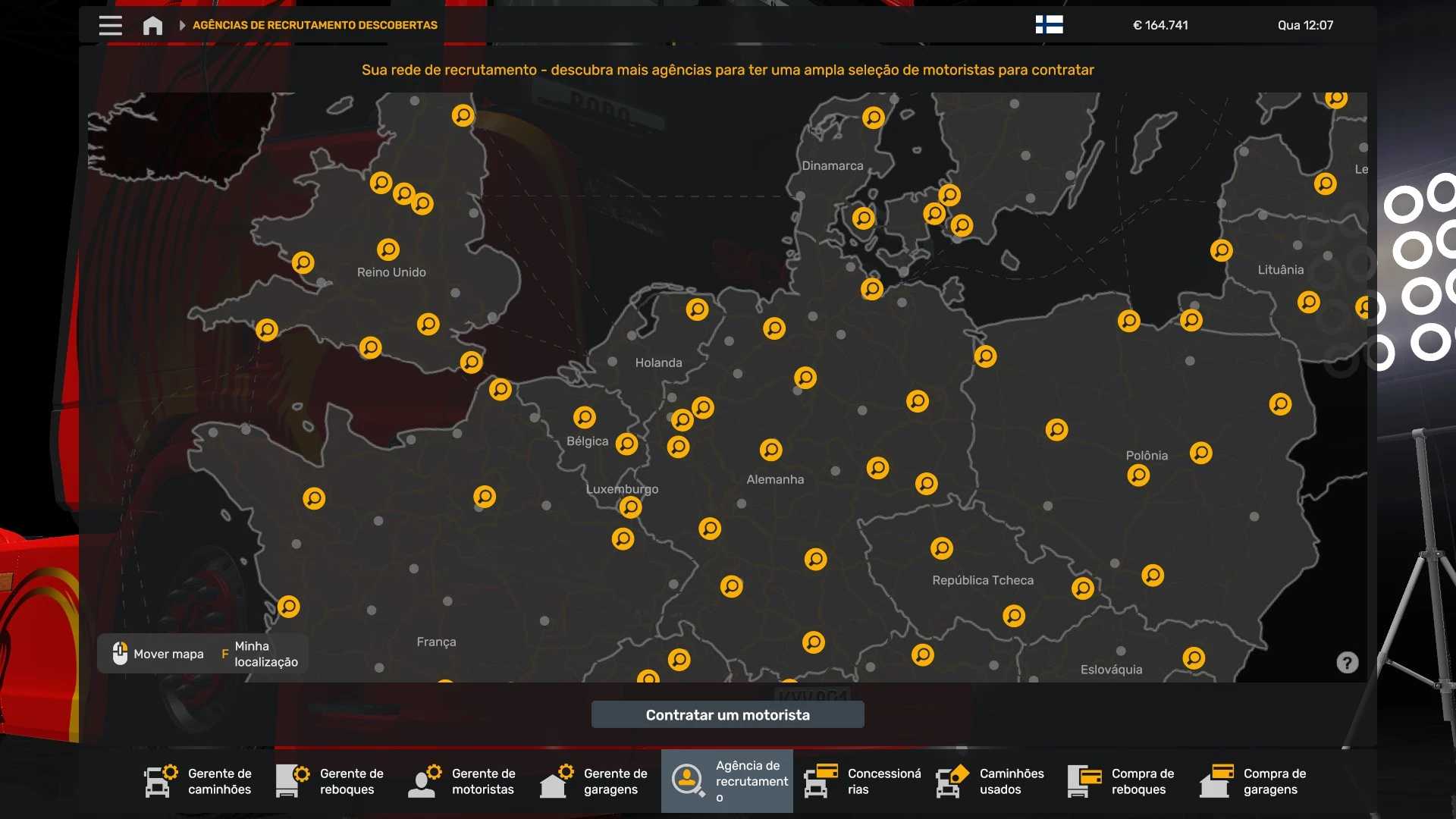Click the Finland flag icon
The width and height of the screenshot is (1456, 819).
coord(1049,25)
